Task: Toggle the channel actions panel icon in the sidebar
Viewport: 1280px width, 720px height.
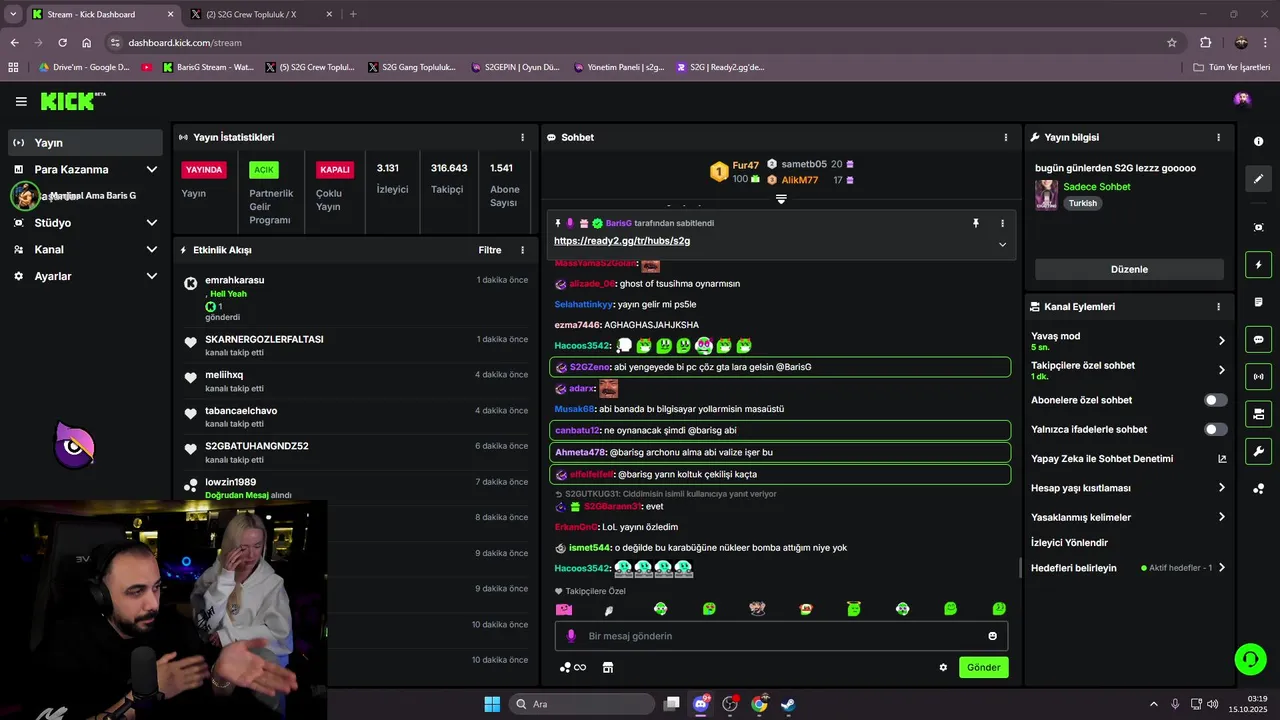Action: [x=1258, y=414]
